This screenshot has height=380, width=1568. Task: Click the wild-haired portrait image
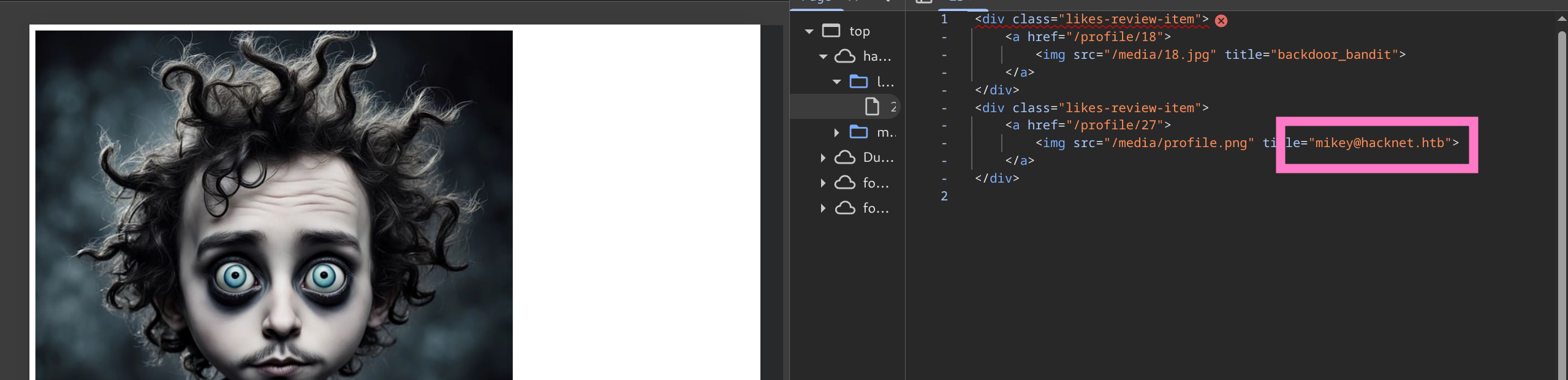tap(273, 205)
